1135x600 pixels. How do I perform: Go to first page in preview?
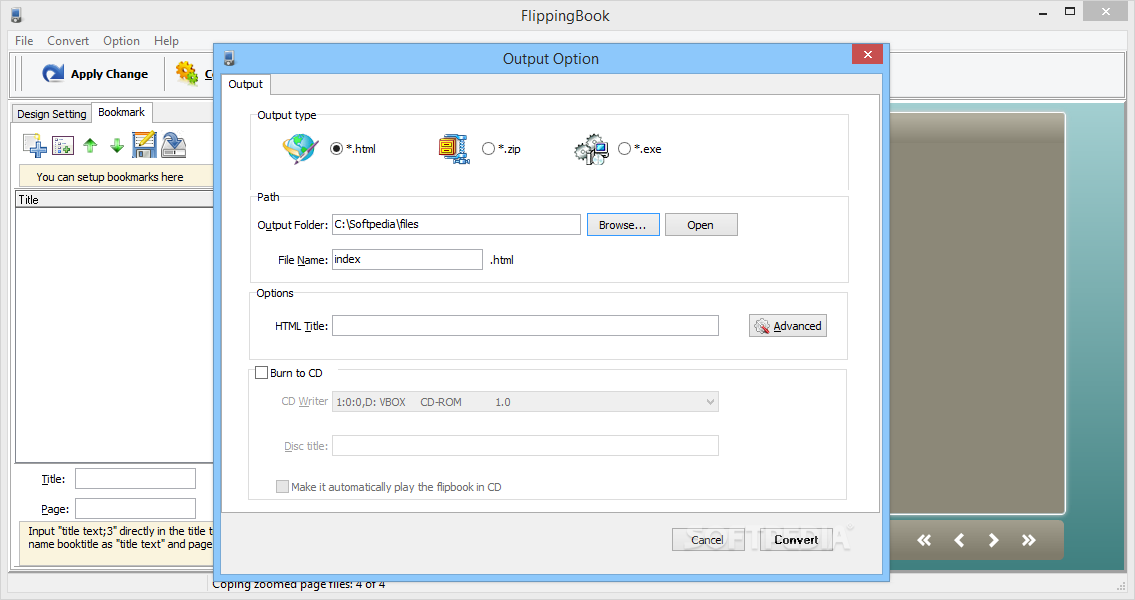click(x=924, y=540)
